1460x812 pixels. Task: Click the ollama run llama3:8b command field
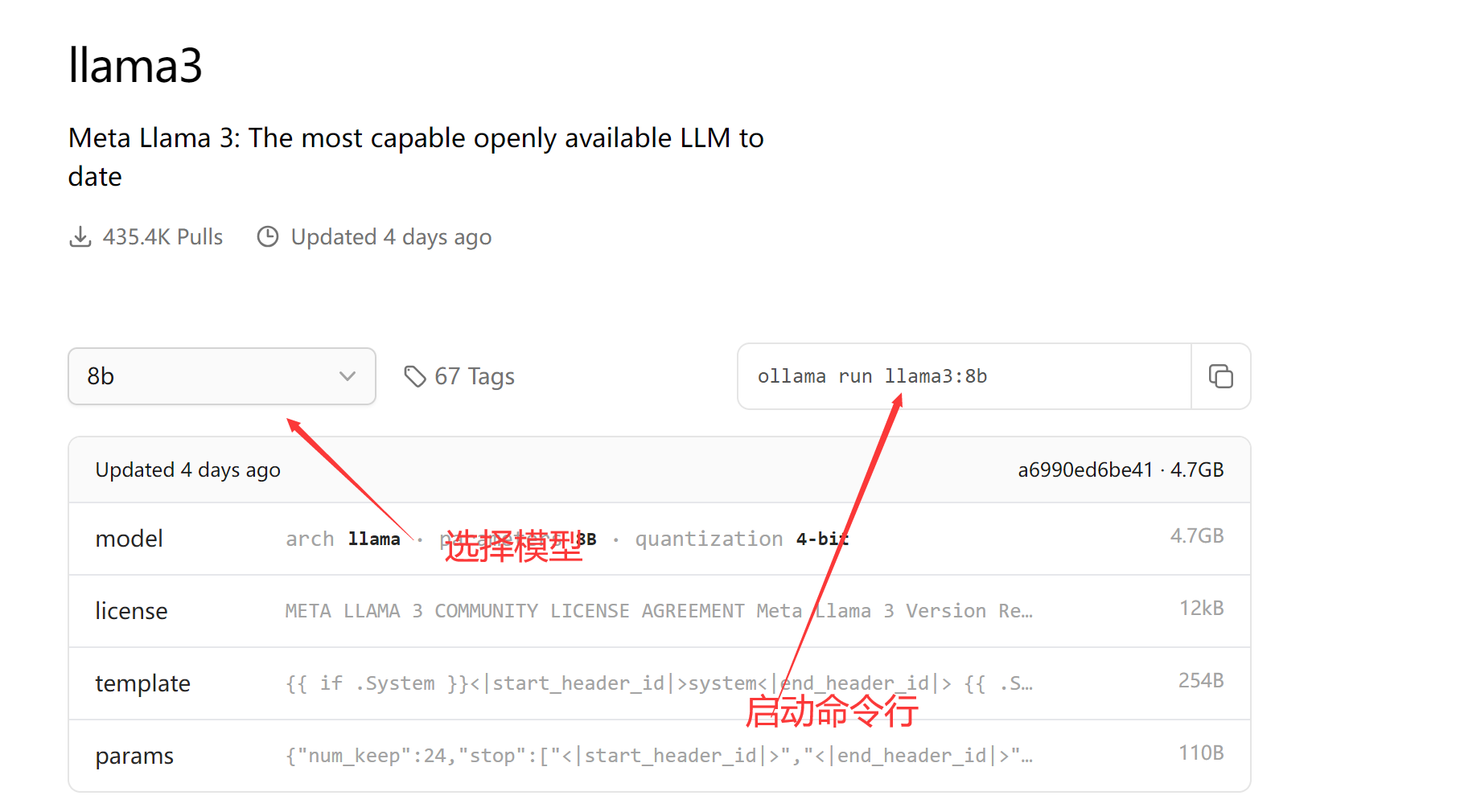pyautogui.click(x=964, y=376)
